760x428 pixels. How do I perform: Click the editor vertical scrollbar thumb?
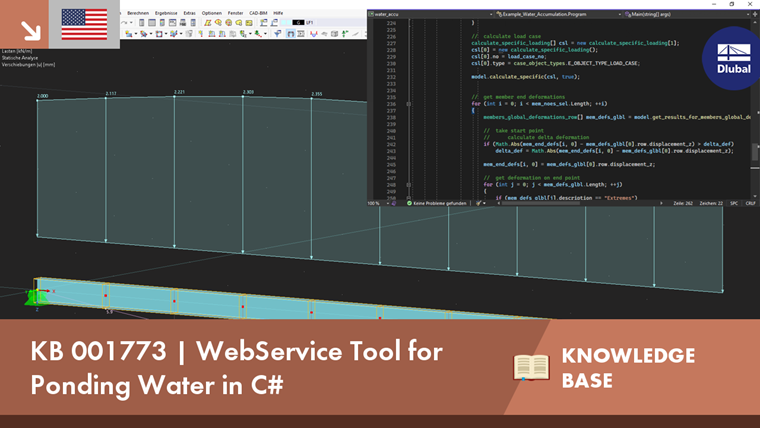pos(755,151)
